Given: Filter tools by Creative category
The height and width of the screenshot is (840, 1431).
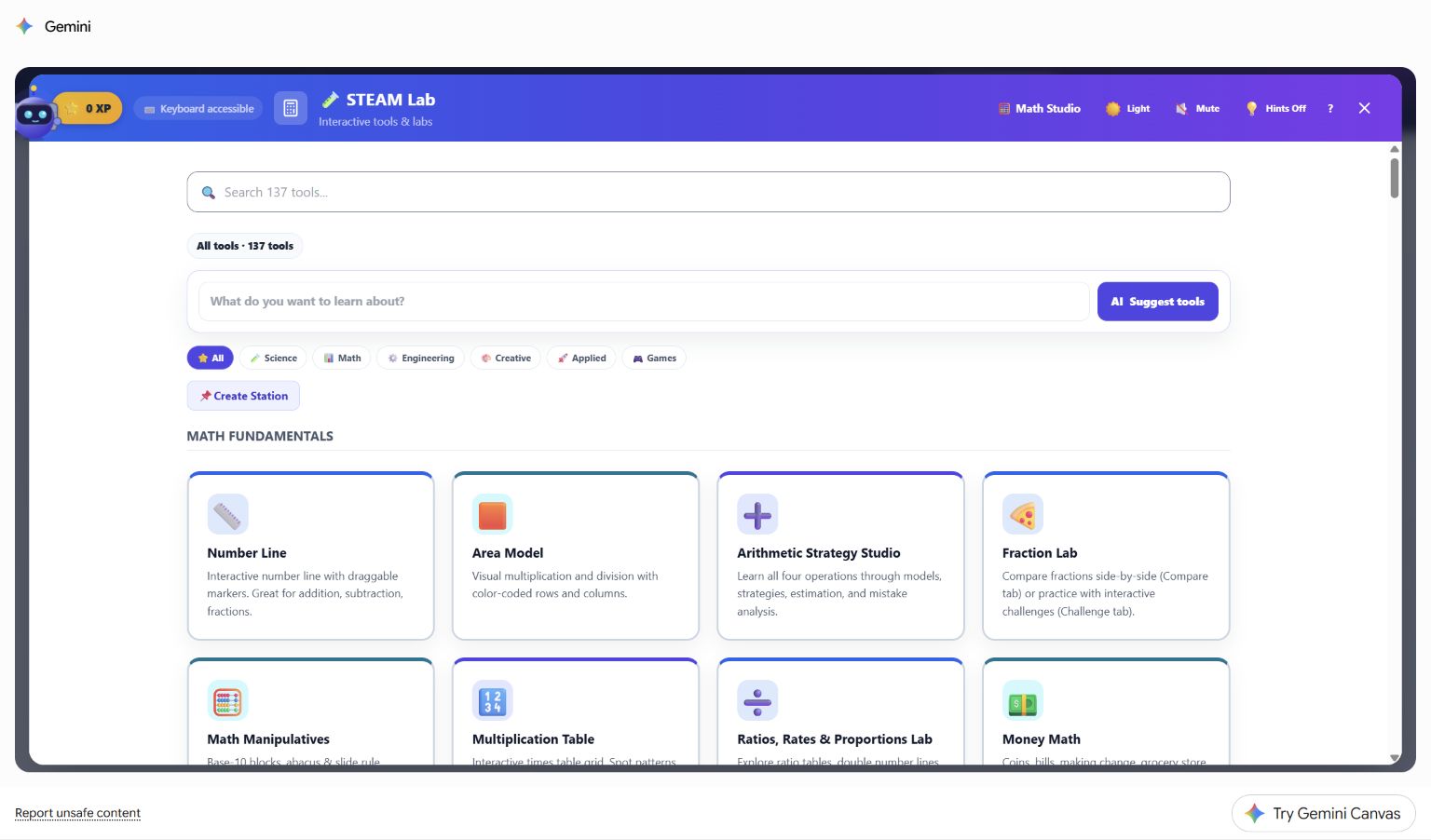Looking at the screenshot, I should click(x=506, y=358).
